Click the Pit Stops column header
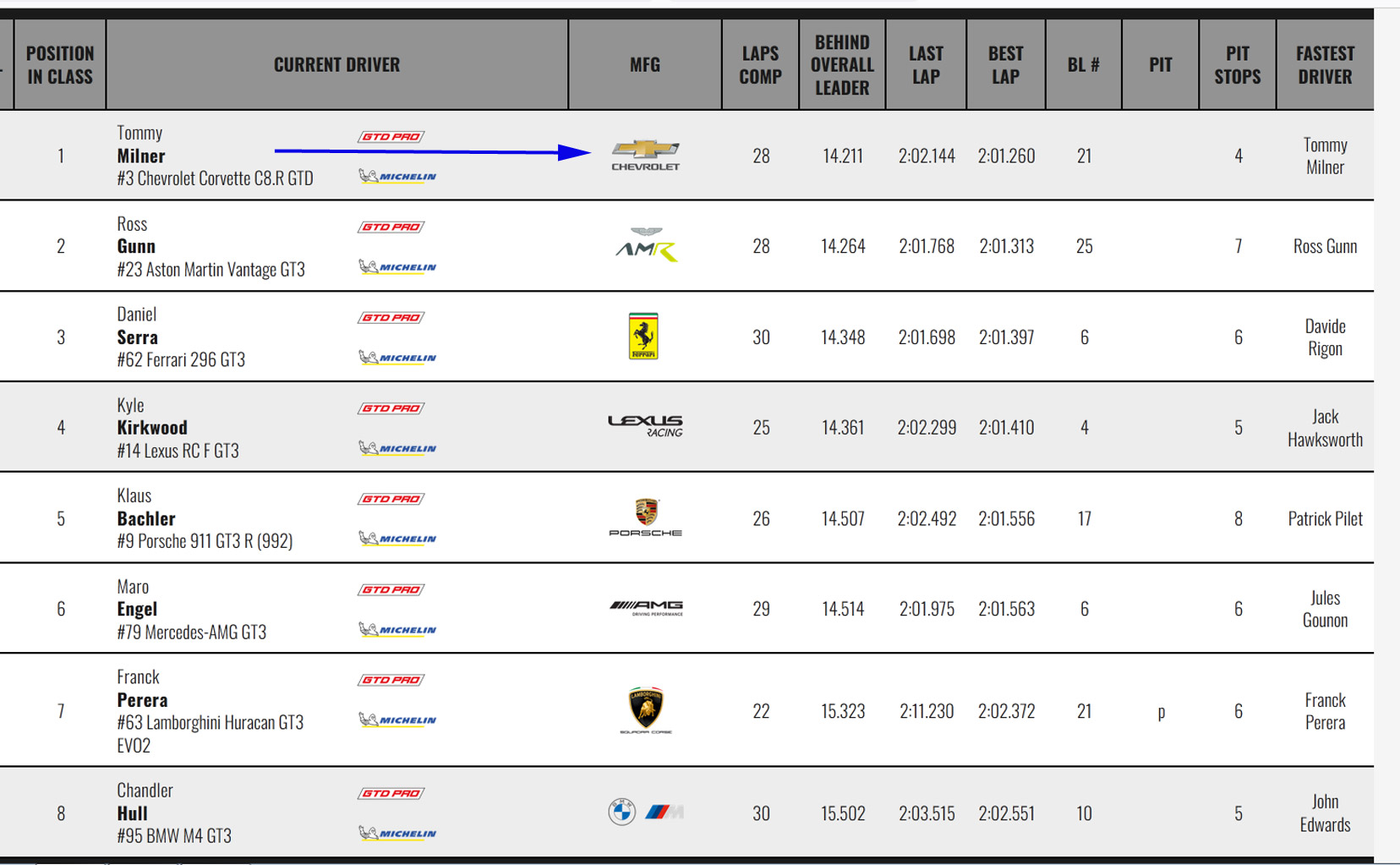The width and height of the screenshot is (1400, 865). (x=1237, y=65)
